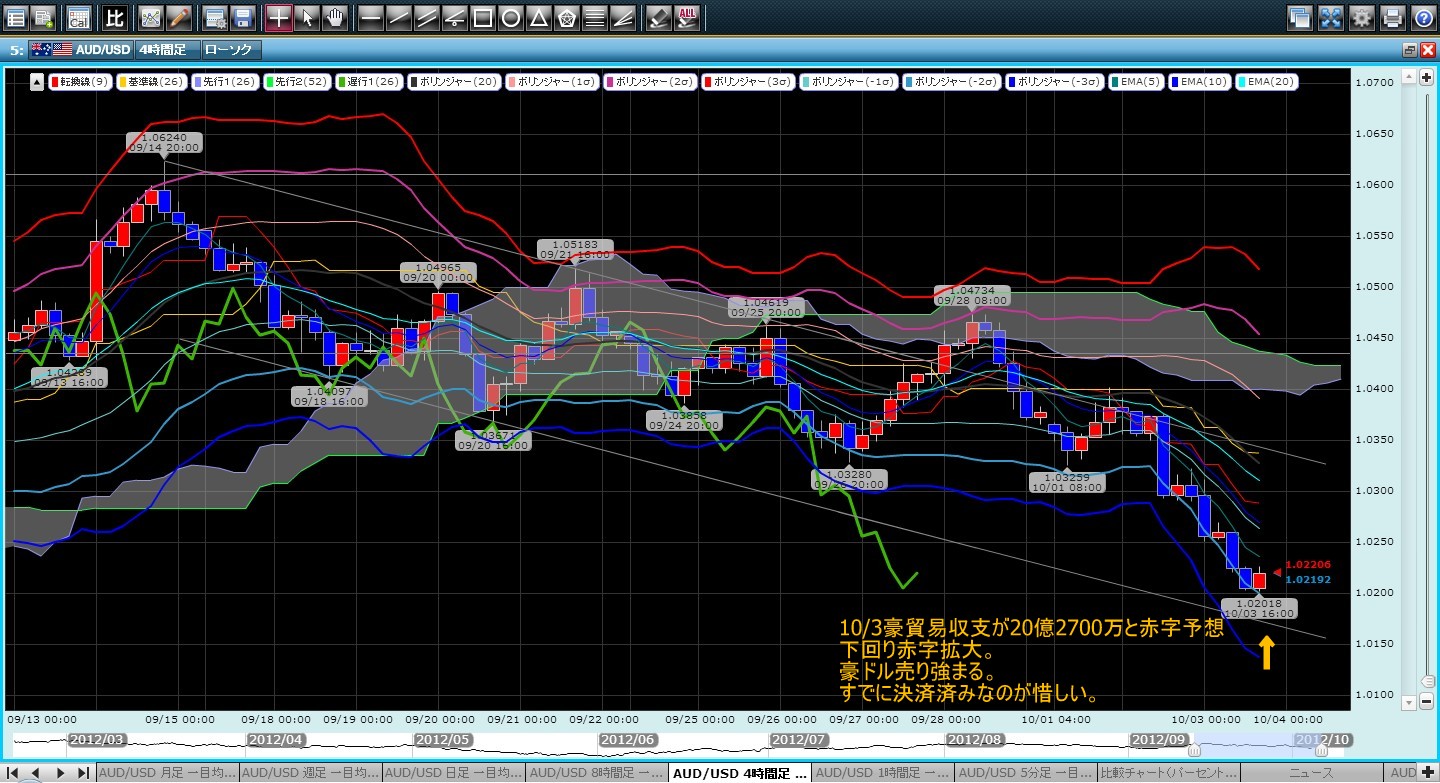
Task: Click the floppy disk save icon
Action: 241,17
